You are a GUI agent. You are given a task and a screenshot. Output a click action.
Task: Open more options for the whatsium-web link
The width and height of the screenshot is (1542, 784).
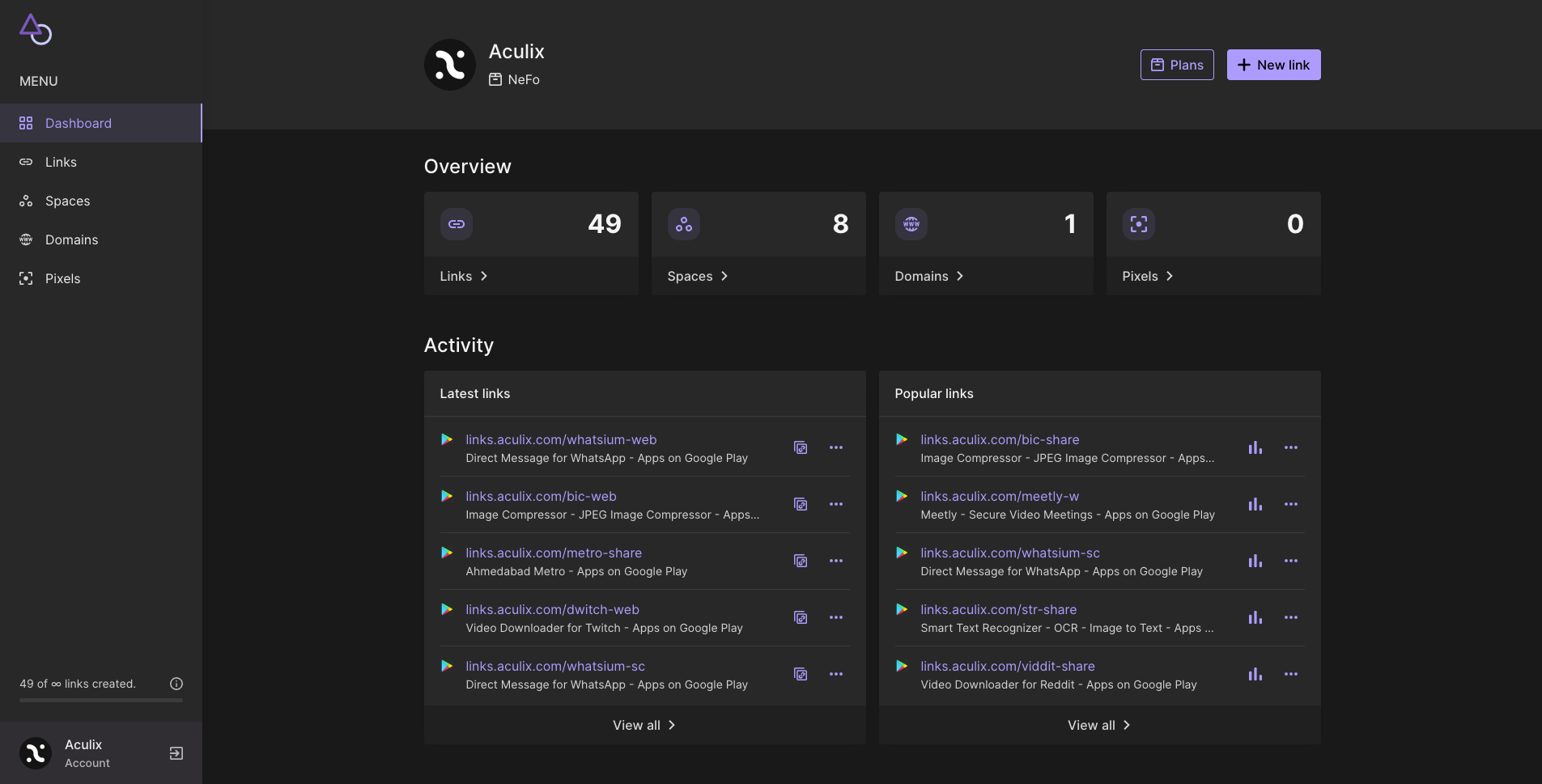click(836, 447)
